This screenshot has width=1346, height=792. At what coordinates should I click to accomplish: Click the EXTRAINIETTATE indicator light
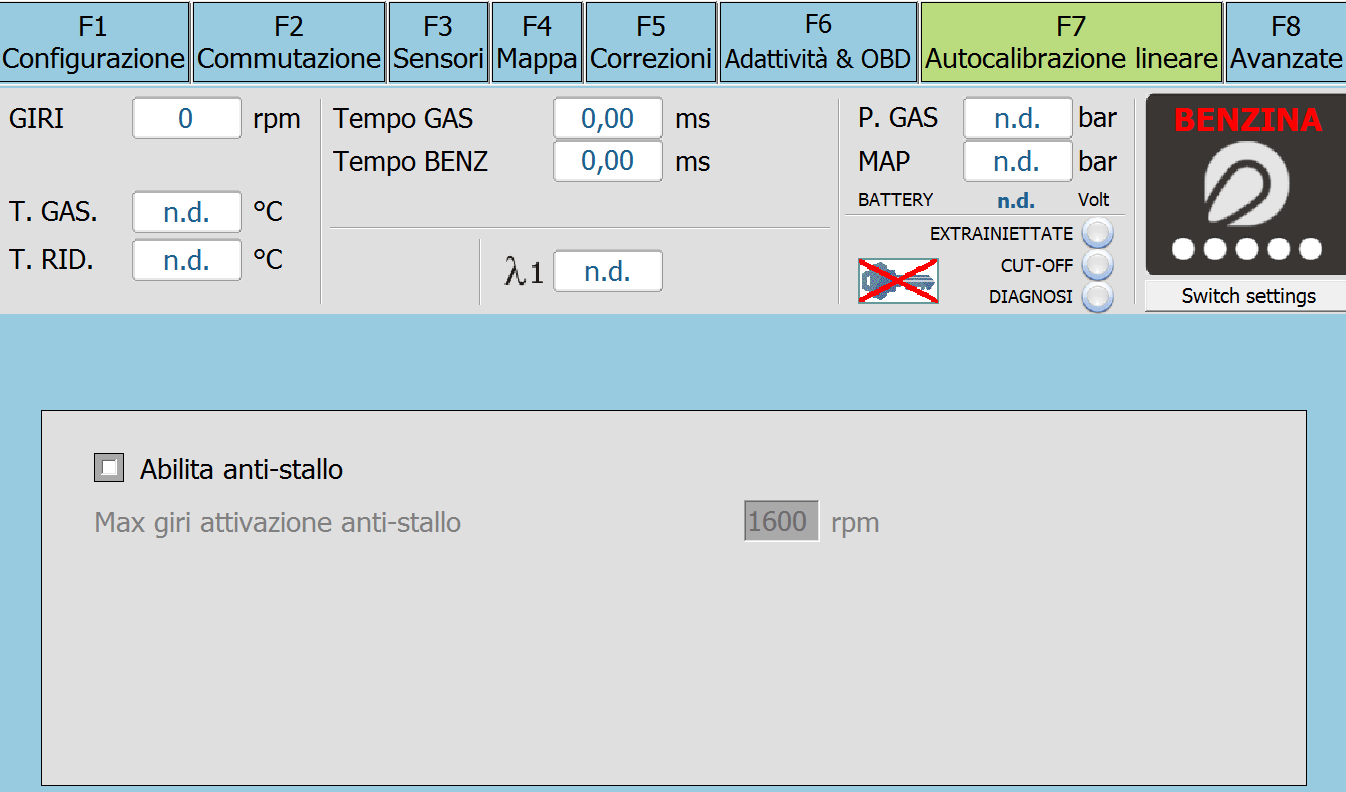[1098, 233]
